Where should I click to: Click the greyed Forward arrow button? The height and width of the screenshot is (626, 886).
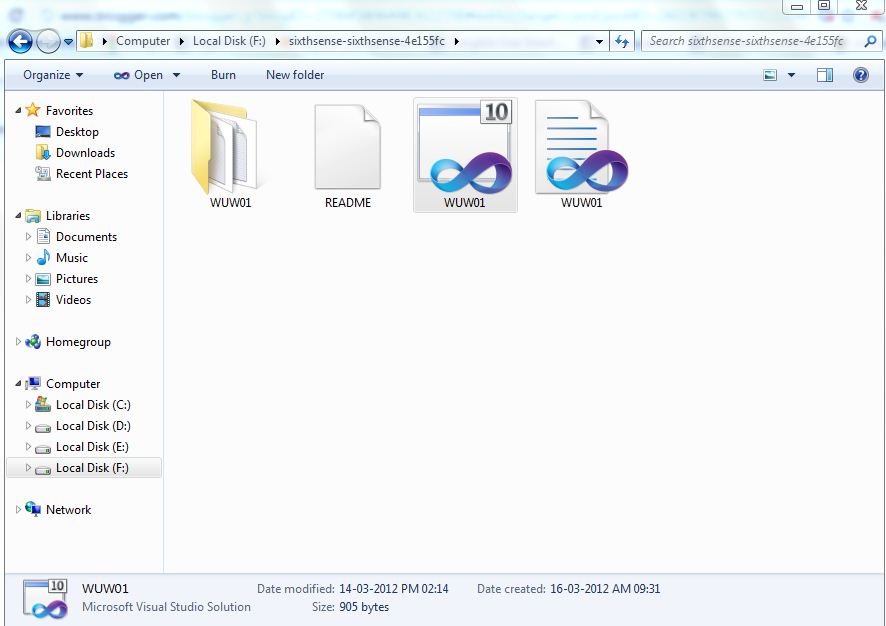pyautogui.click(x=48, y=41)
